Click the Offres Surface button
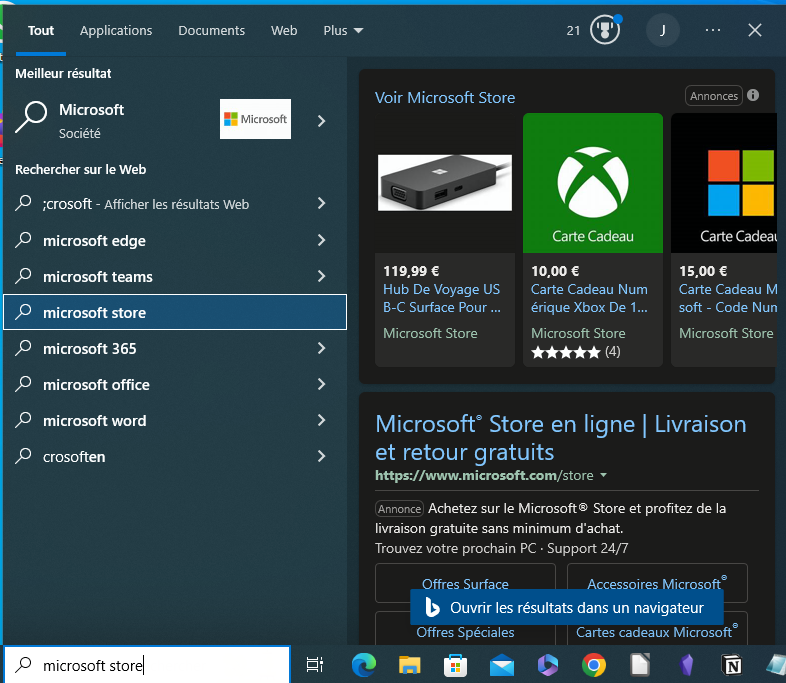The height and width of the screenshot is (683, 786). [x=465, y=583]
